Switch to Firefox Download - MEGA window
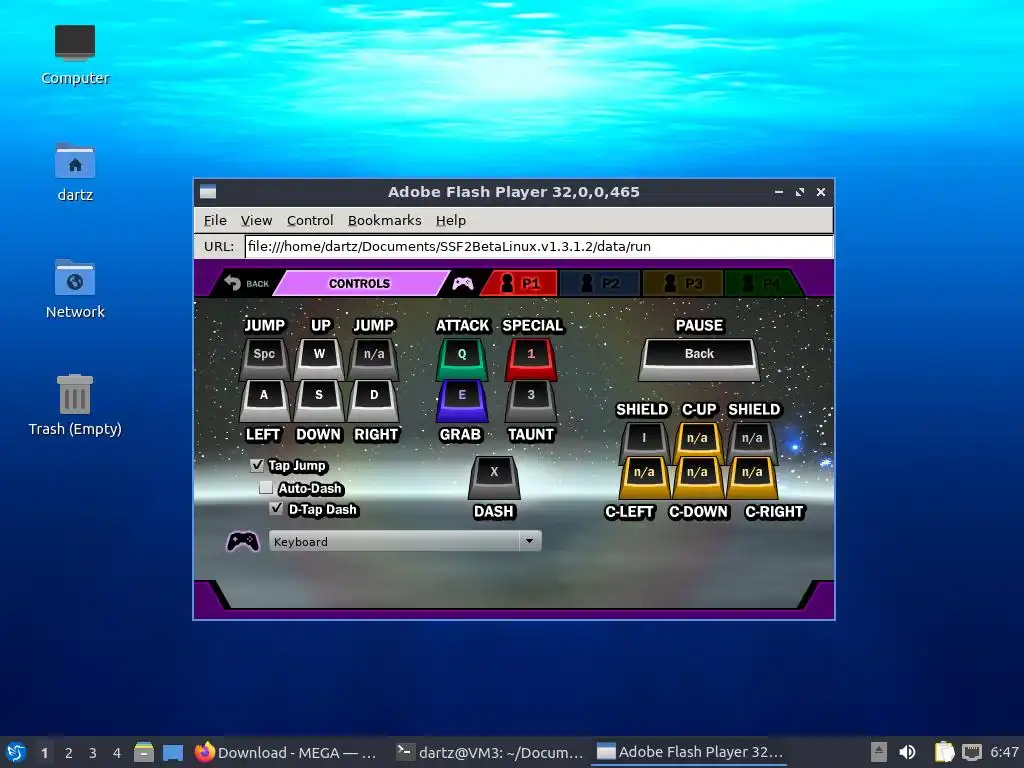 pyautogui.click(x=287, y=752)
